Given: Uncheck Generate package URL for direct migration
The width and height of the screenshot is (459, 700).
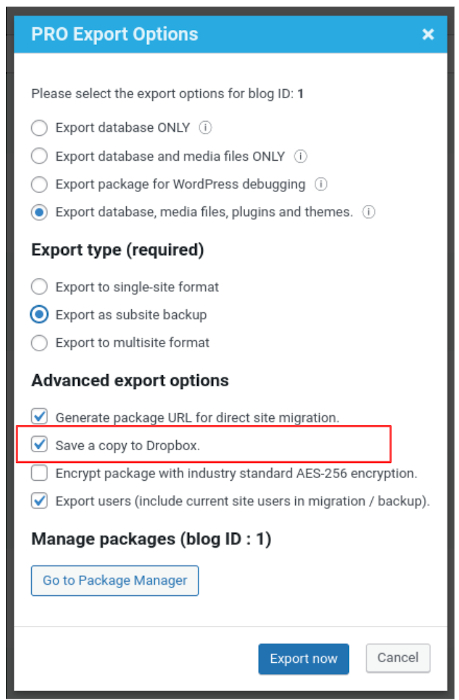Looking at the screenshot, I should (39, 417).
